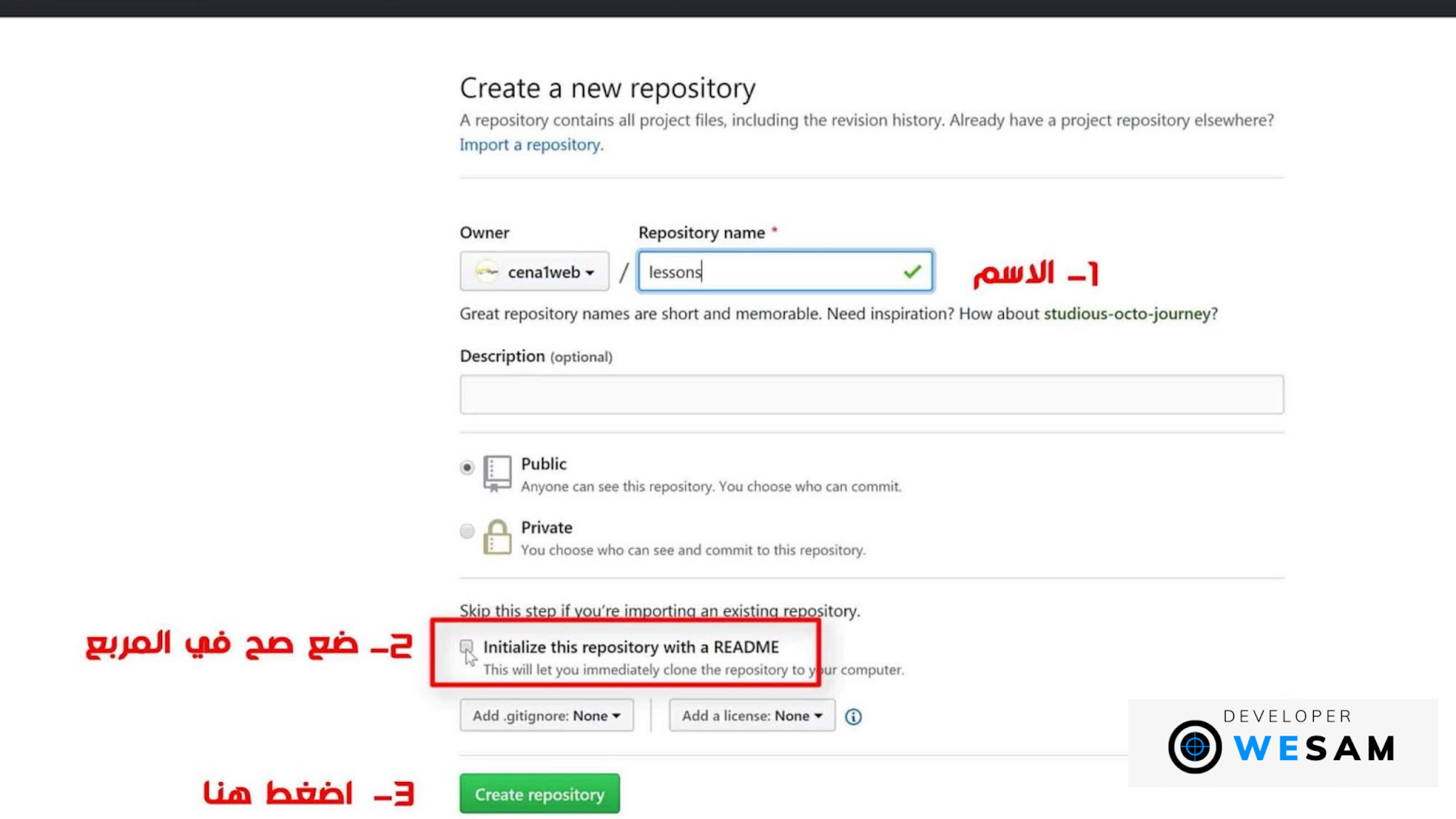Click the owner account dropdown arrow
1456x819 pixels.
pyautogui.click(x=590, y=272)
